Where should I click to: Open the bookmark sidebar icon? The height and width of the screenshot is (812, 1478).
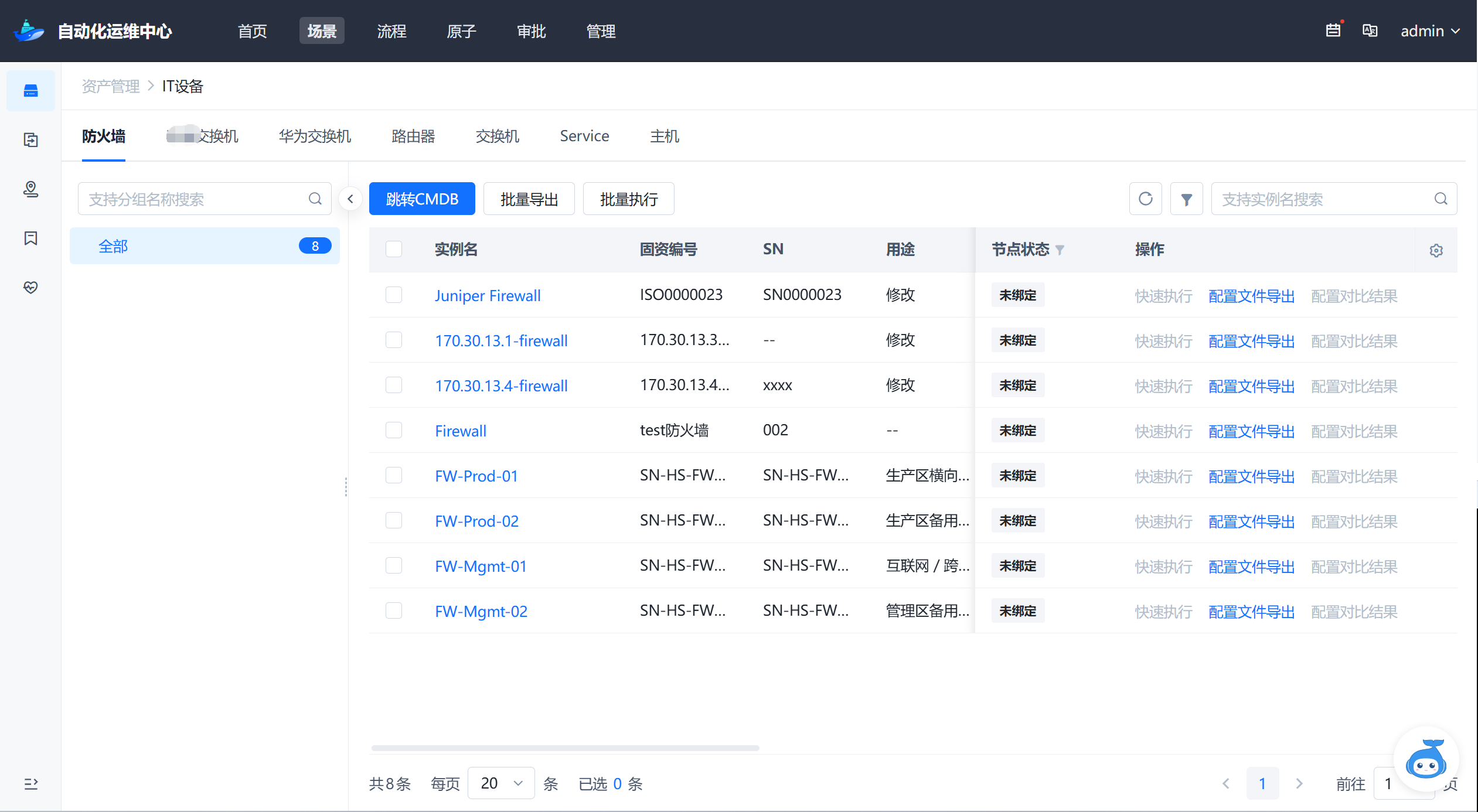(x=30, y=238)
